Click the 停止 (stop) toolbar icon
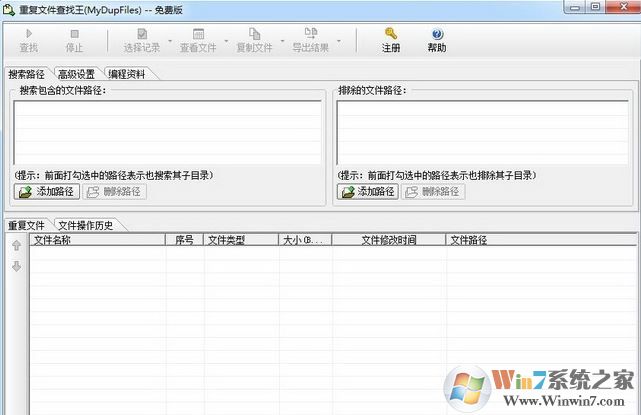The width and height of the screenshot is (641, 415). (74, 34)
